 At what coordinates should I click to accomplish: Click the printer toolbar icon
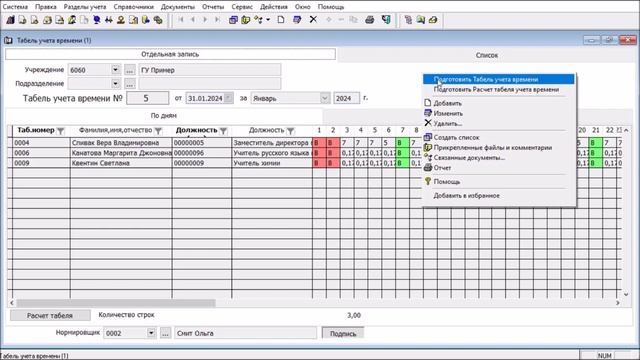pyautogui.click(x=370, y=20)
